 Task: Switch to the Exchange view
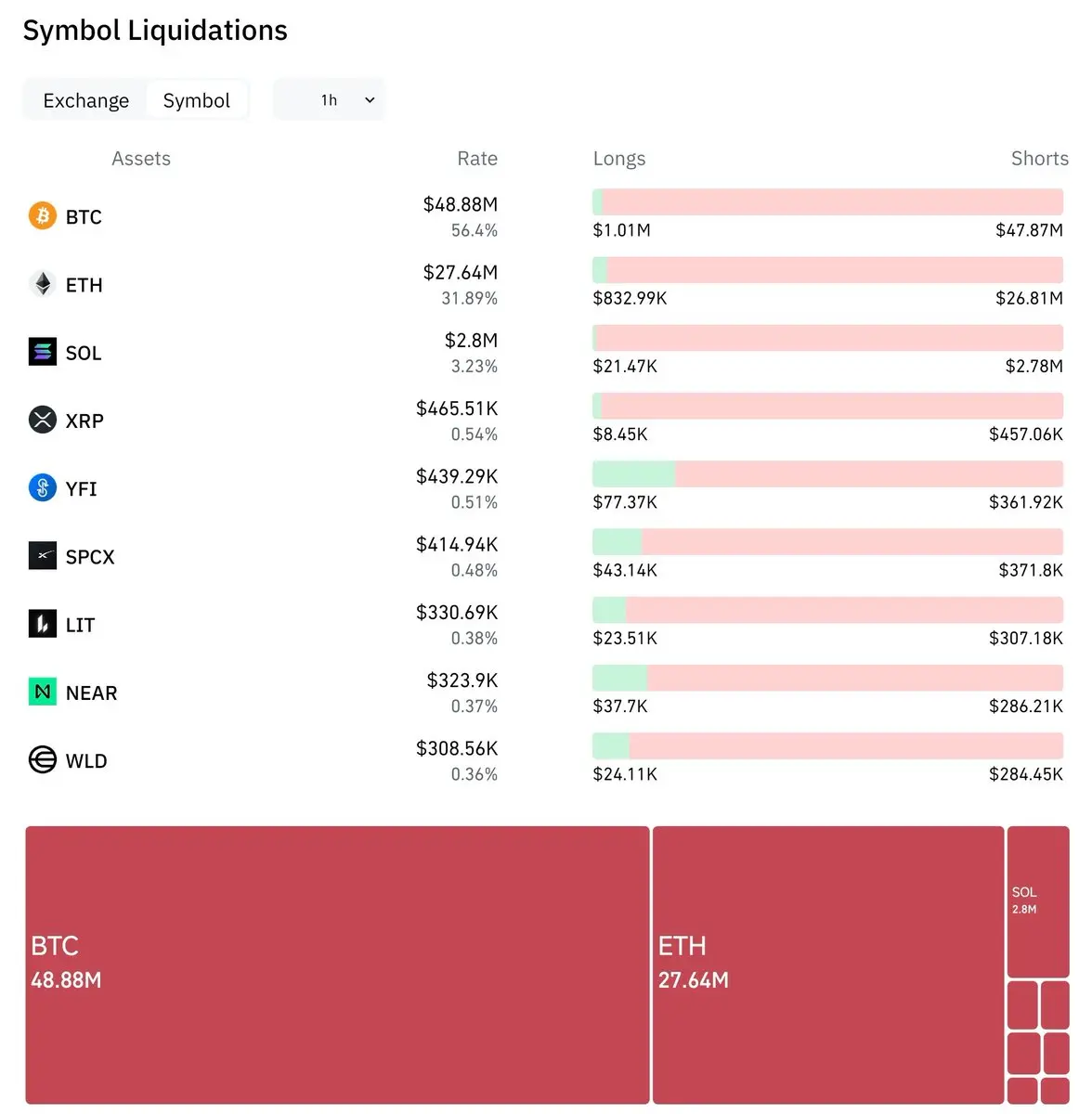(86, 100)
